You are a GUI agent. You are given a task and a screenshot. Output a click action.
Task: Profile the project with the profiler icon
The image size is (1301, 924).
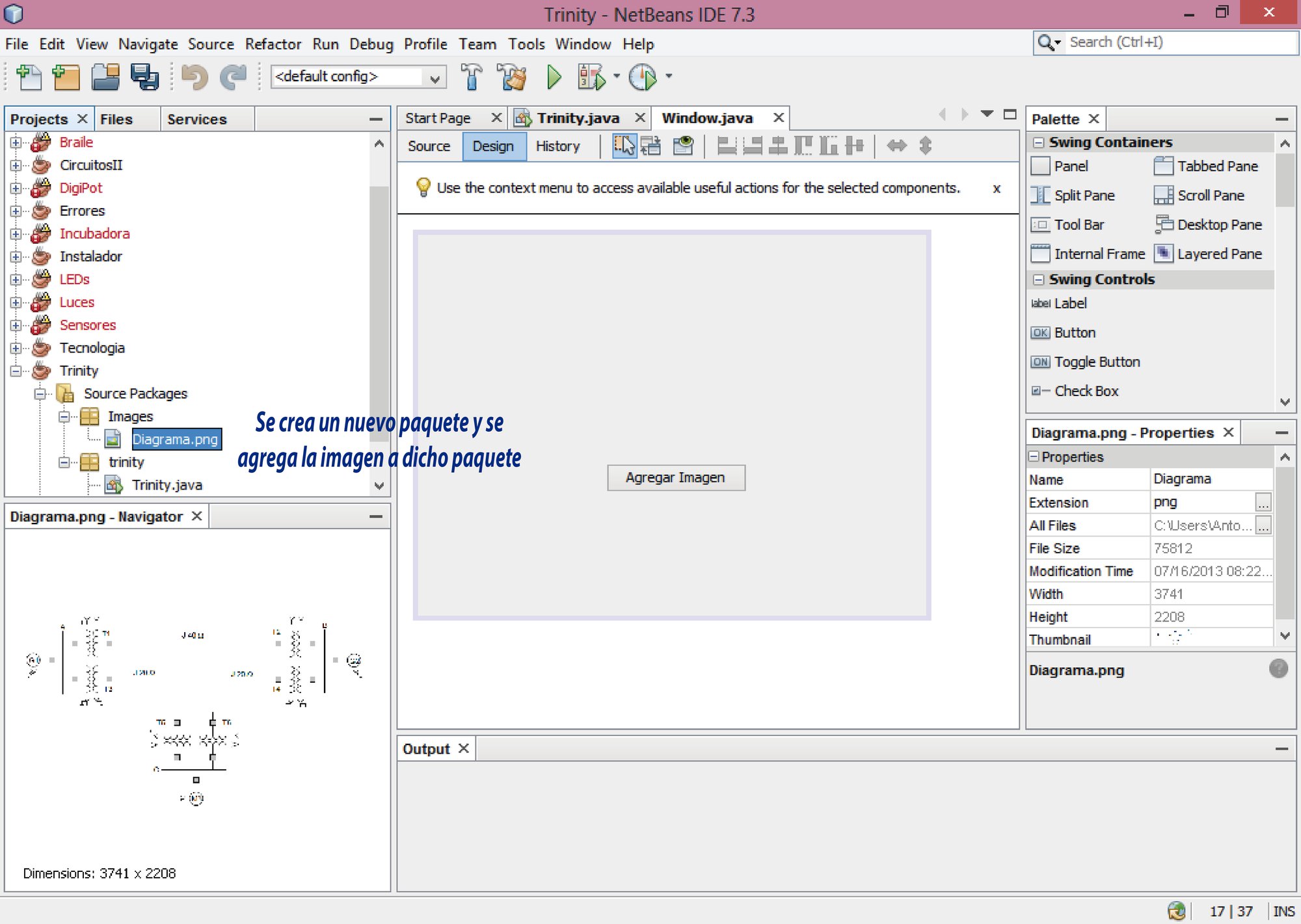point(643,77)
